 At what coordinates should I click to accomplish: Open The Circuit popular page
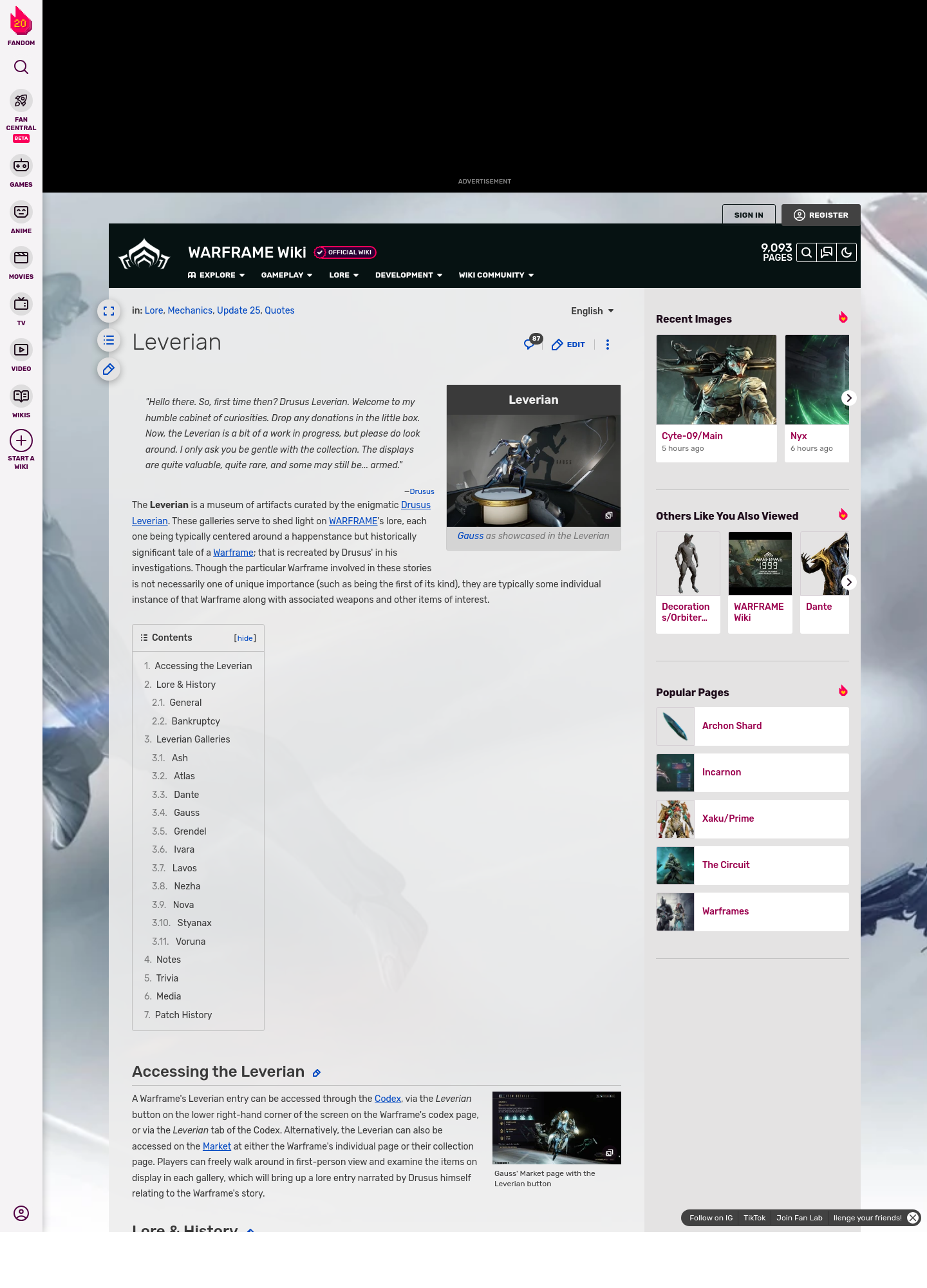[753, 866]
